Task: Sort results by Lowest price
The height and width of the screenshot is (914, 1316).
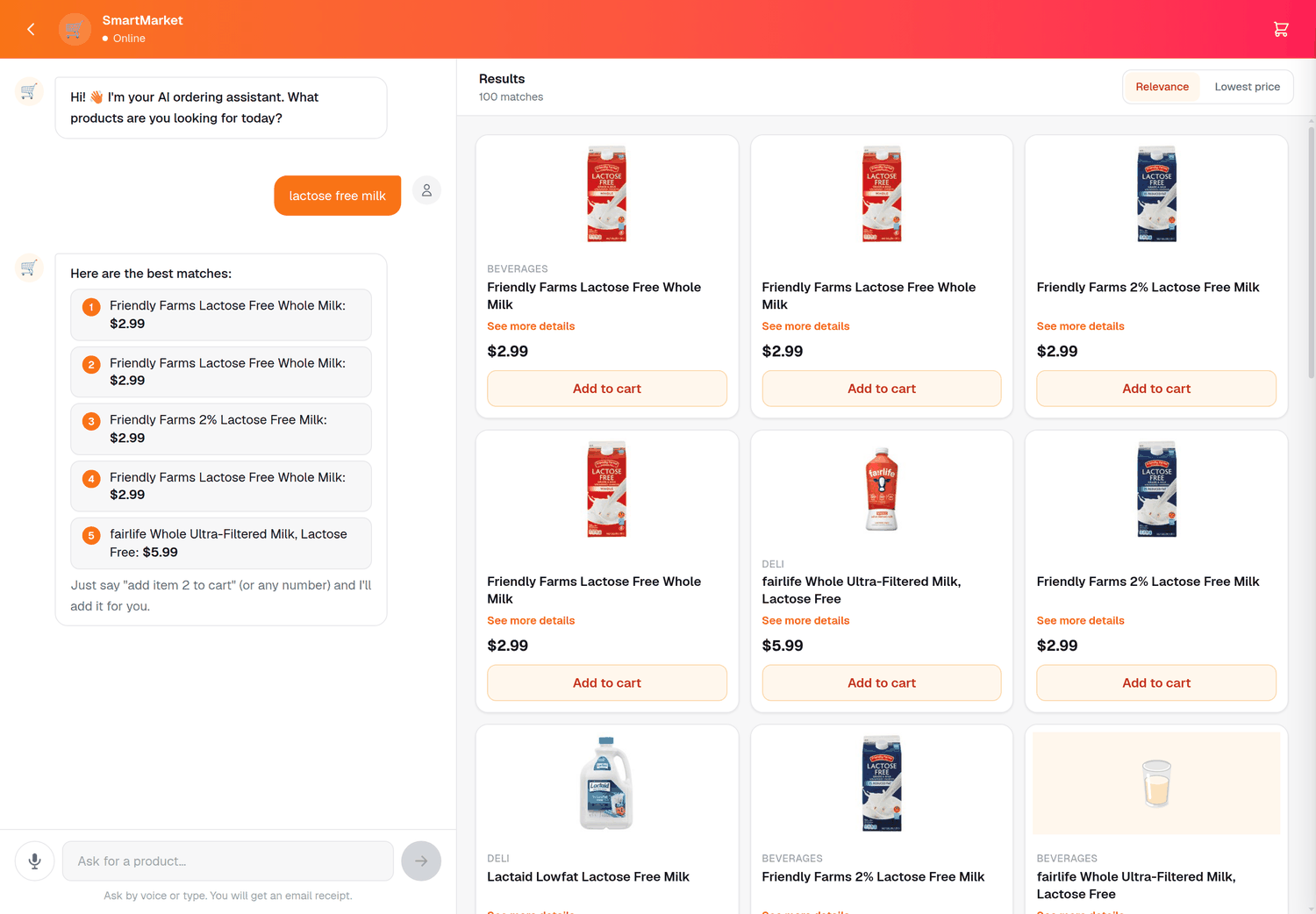Action: coord(1247,87)
